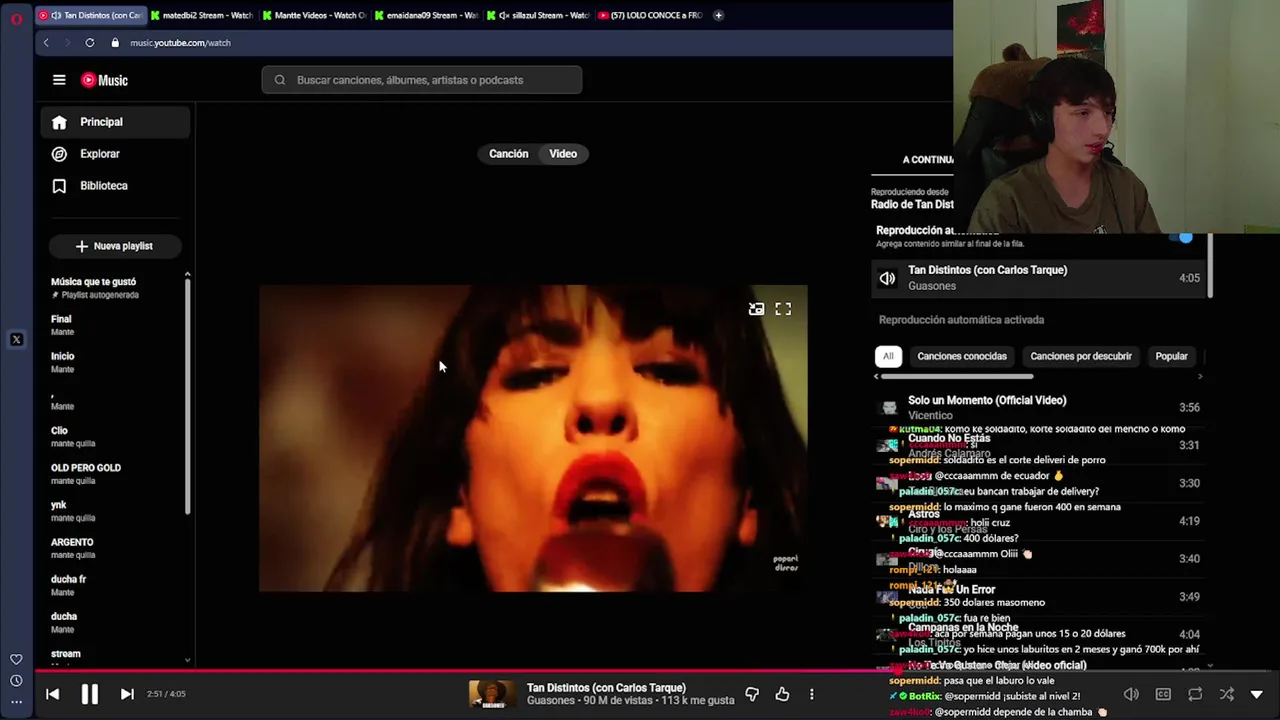The image size is (1280, 720).
Task: Dislike the song Tan Distintos
Action: 752,694
